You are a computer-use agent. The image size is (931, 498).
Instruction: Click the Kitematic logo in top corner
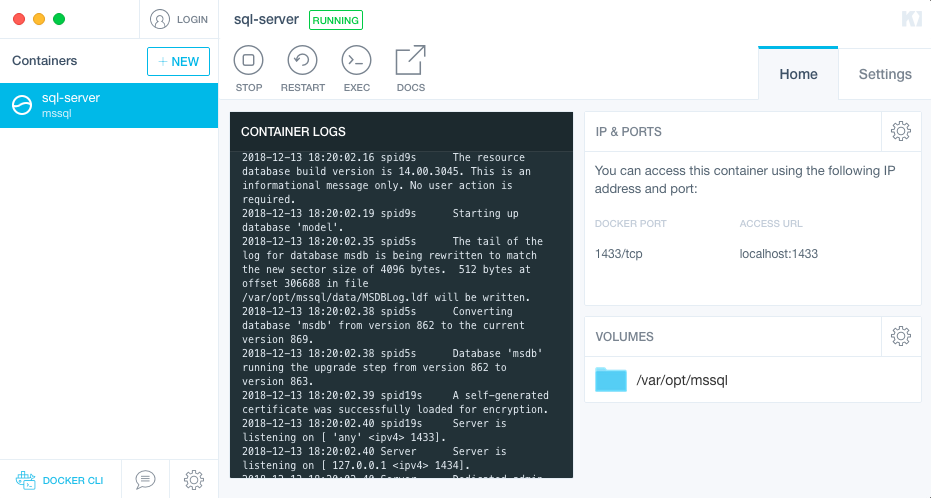click(911, 19)
